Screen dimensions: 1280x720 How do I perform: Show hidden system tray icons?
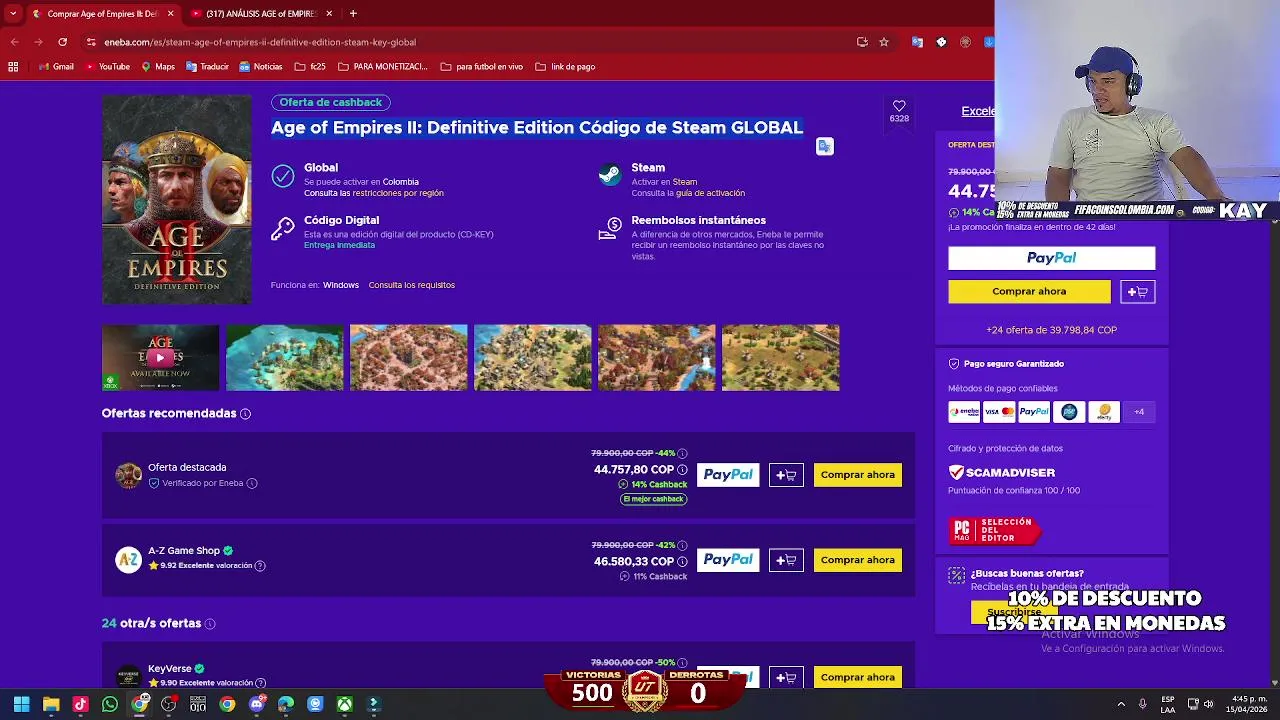[x=1121, y=704]
